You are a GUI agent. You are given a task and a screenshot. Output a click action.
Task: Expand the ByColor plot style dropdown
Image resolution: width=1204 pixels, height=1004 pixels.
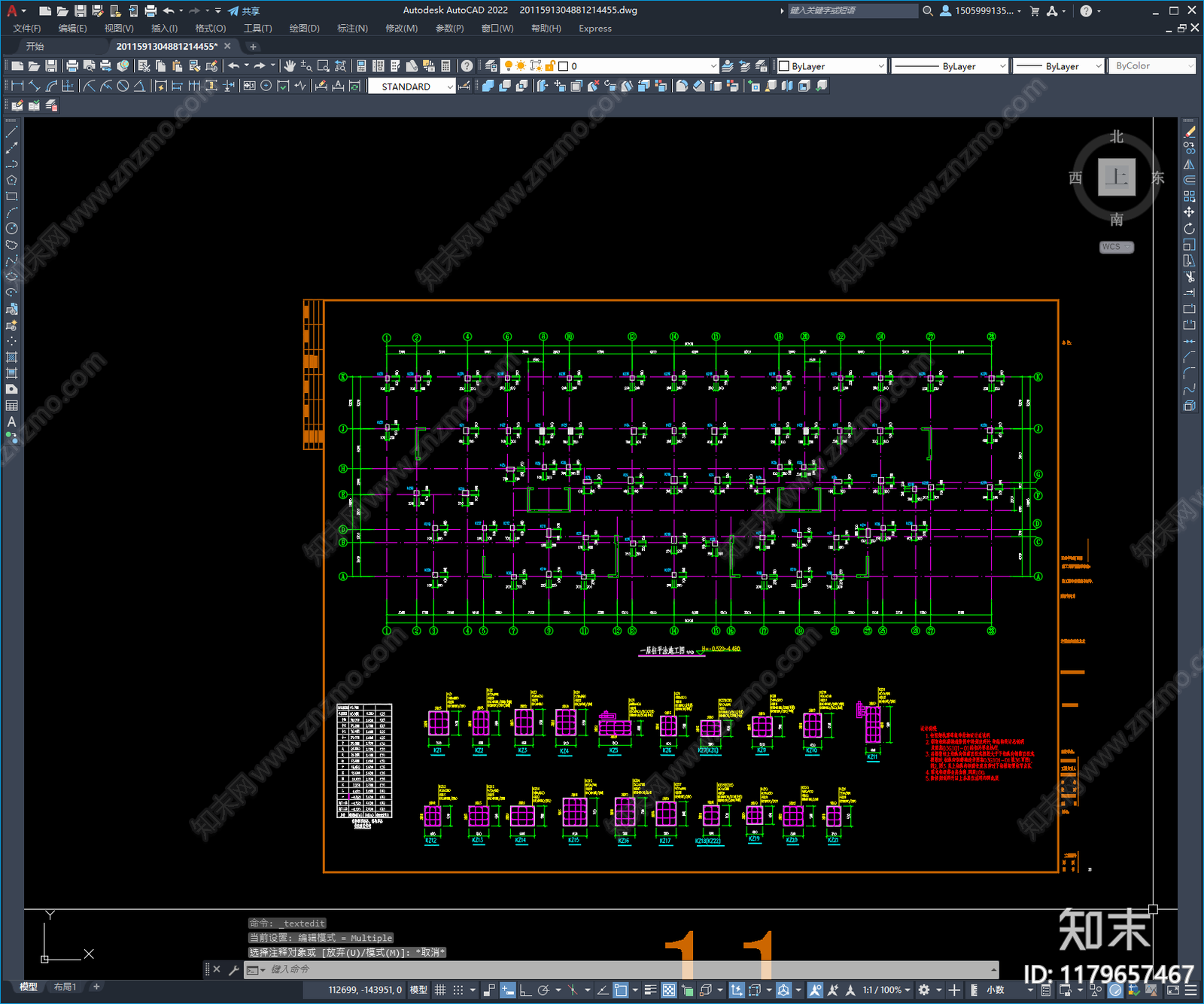(1152, 66)
